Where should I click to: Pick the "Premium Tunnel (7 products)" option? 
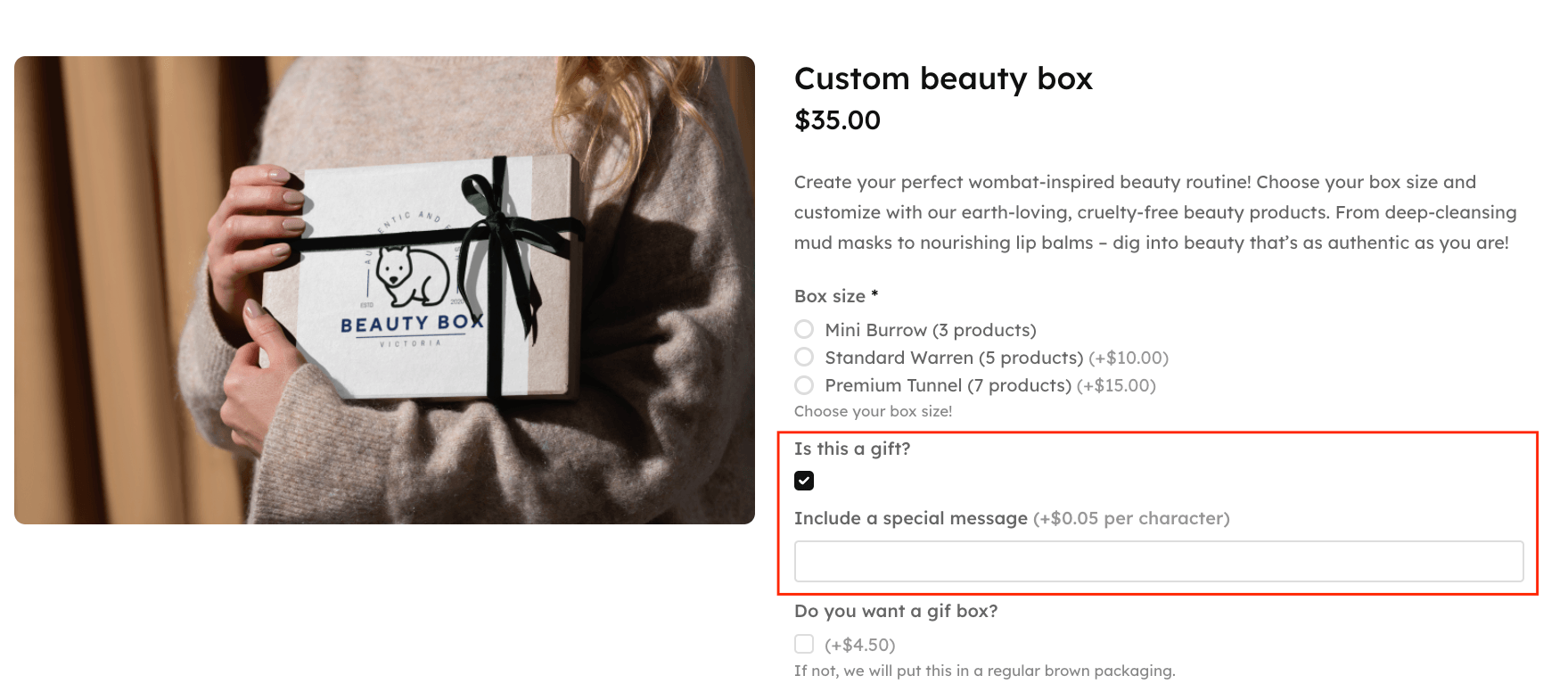click(804, 385)
